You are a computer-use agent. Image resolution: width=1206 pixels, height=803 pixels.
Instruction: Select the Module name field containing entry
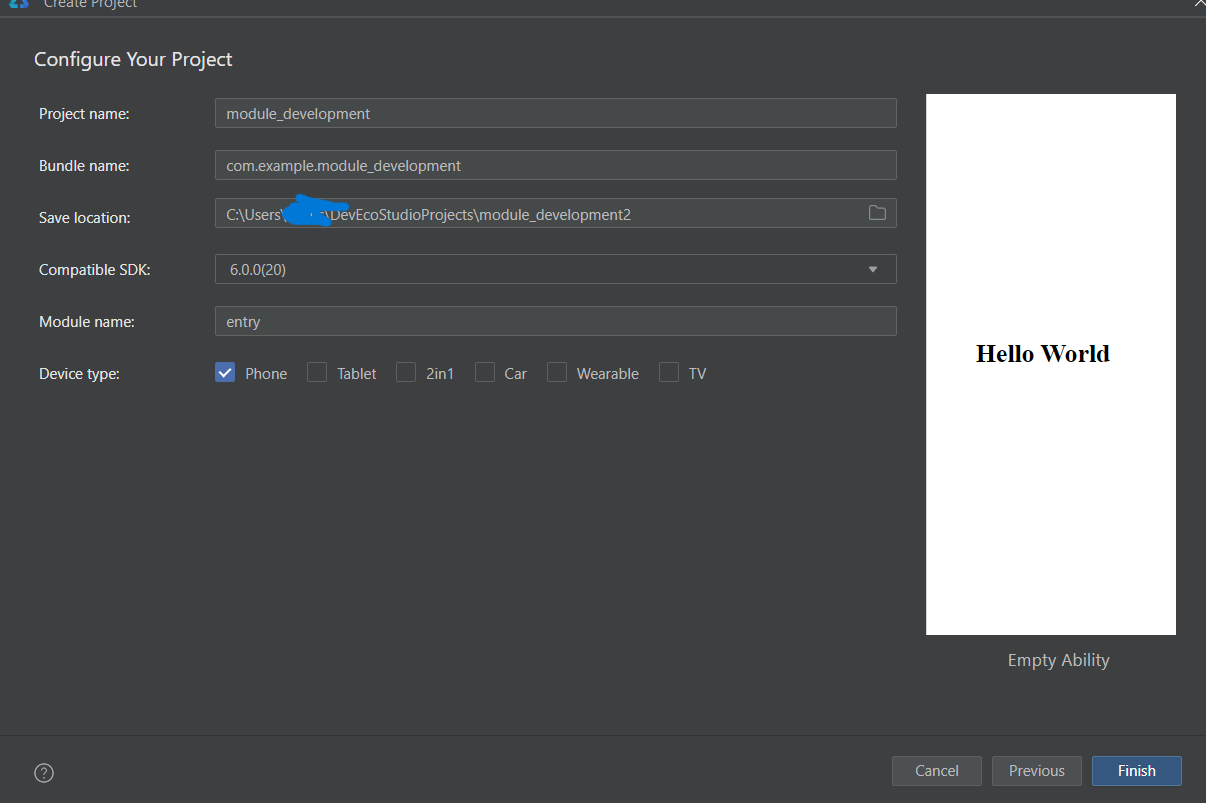[555, 321]
